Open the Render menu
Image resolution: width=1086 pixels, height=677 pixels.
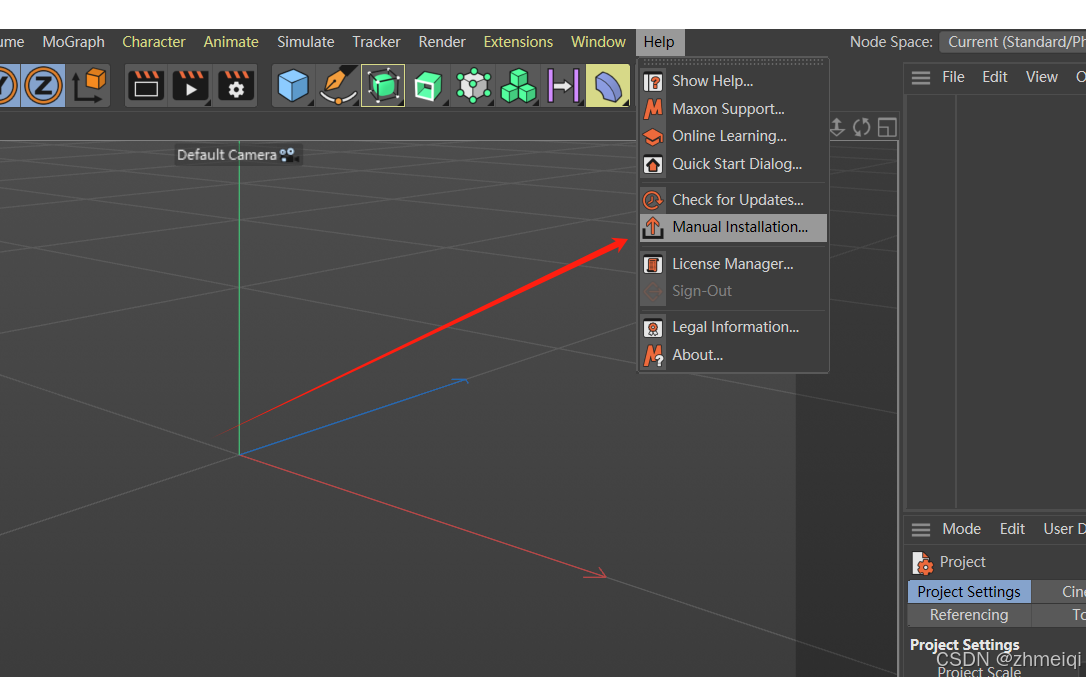(x=442, y=42)
